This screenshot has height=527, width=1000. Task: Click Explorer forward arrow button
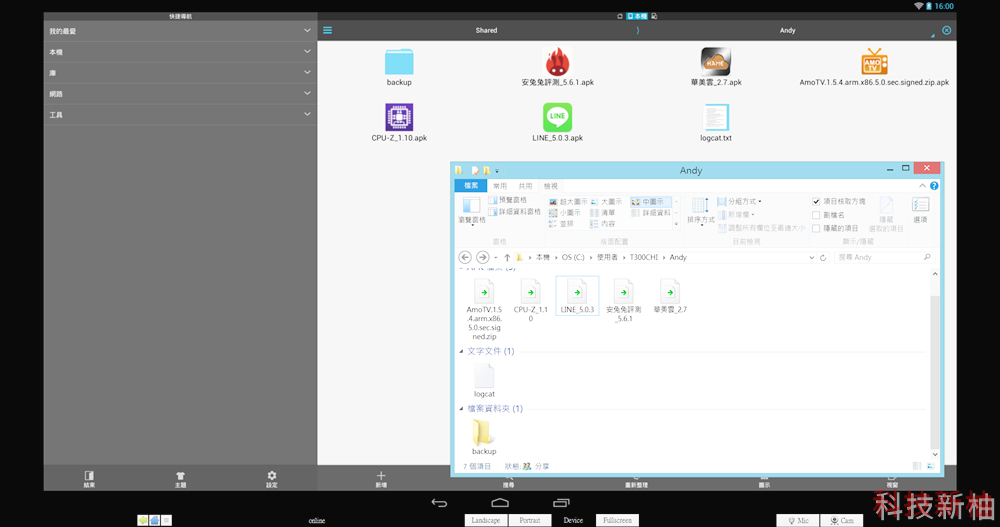tap(483, 257)
